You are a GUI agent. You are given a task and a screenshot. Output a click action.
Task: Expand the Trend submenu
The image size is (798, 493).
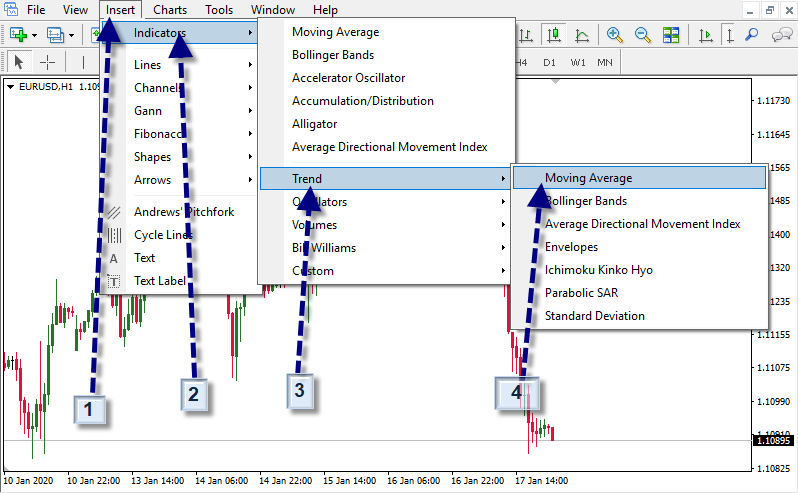386,179
